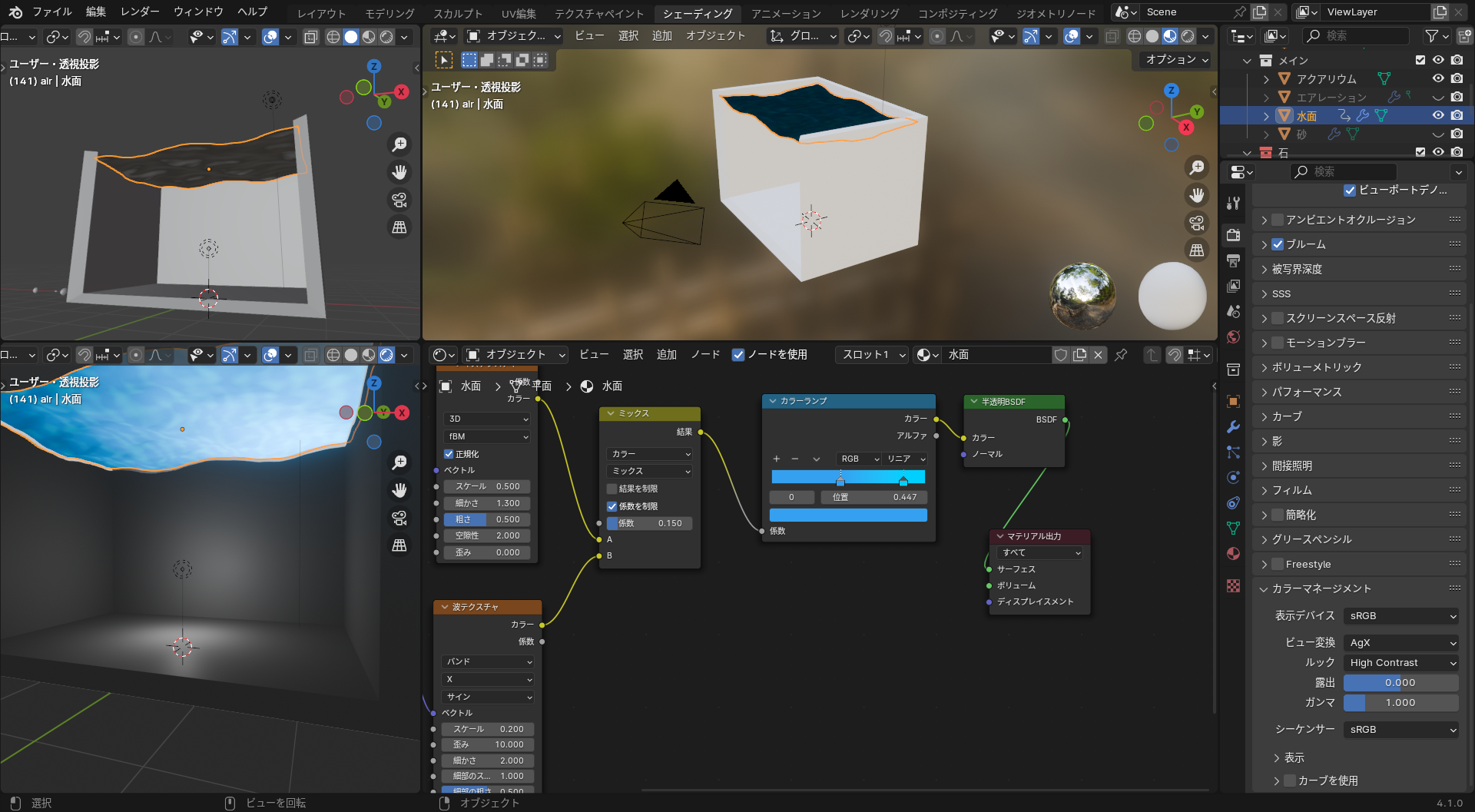Image resolution: width=1475 pixels, height=812 pixels.
Task: Open the Object Data green triangle tab
Action: (x=1233, y=528)
